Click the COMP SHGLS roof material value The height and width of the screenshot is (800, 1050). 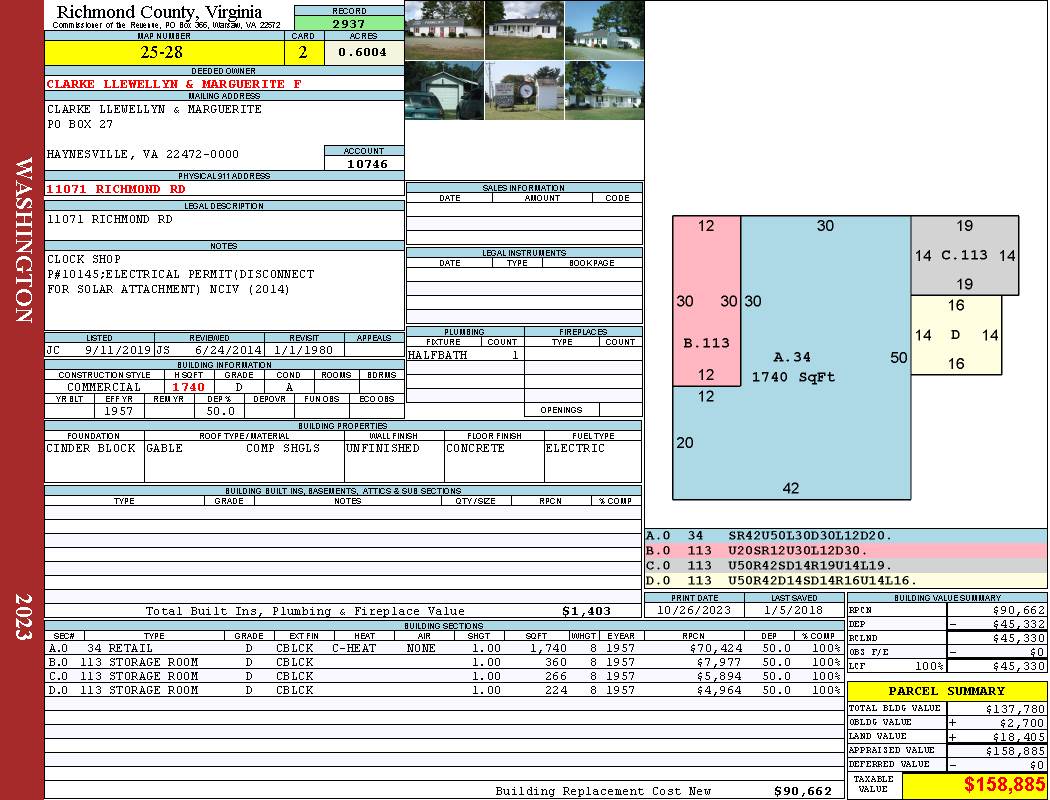click(x=283, y=448)
